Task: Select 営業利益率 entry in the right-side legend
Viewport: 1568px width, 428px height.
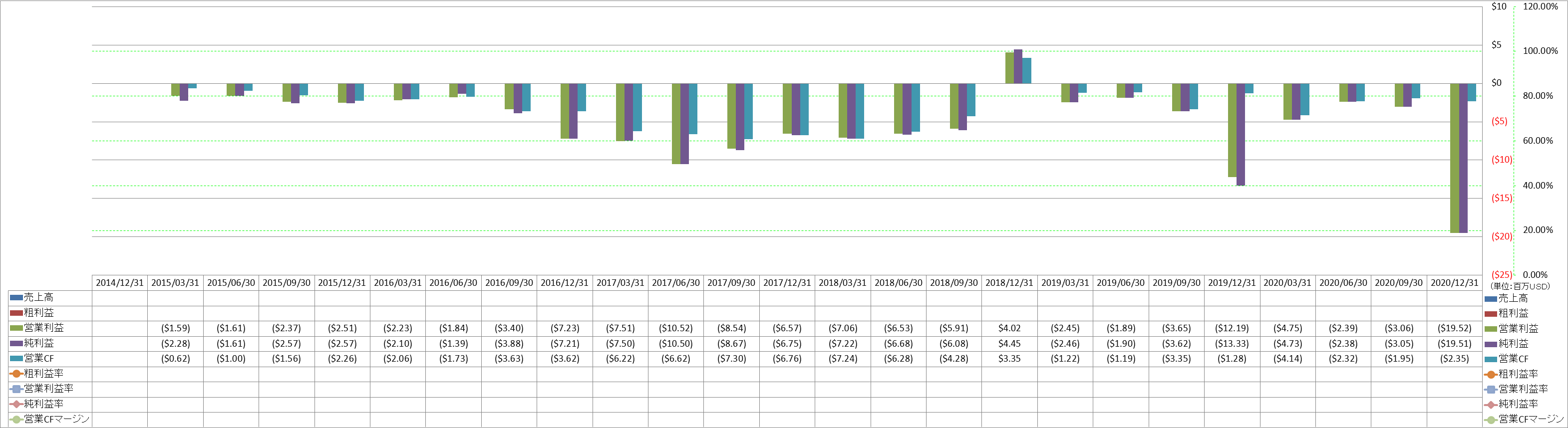Action: tap(1516, 389)
